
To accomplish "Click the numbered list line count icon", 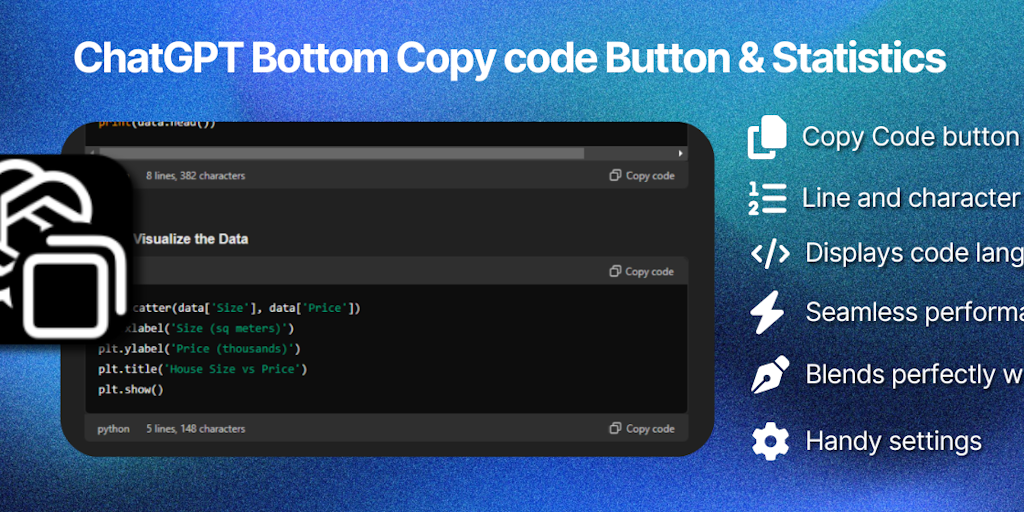I will coord(768,198).
